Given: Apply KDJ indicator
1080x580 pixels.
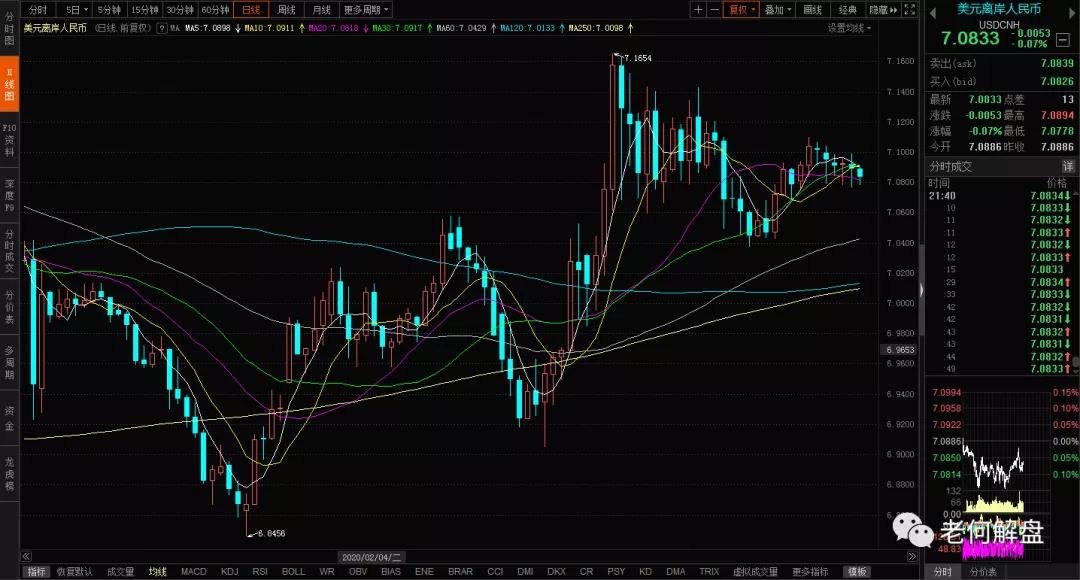Looking at the screenshot, I should [x=229, y=572].
